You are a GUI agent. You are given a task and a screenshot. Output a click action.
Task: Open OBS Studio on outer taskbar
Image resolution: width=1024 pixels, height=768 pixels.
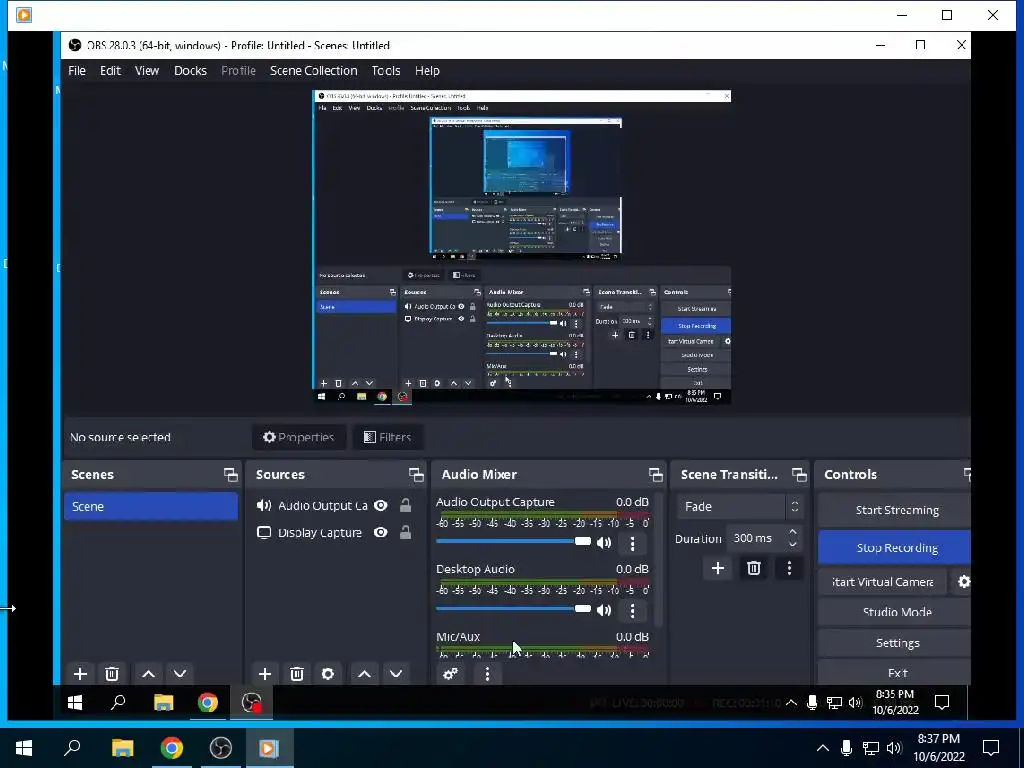[221, 748]
